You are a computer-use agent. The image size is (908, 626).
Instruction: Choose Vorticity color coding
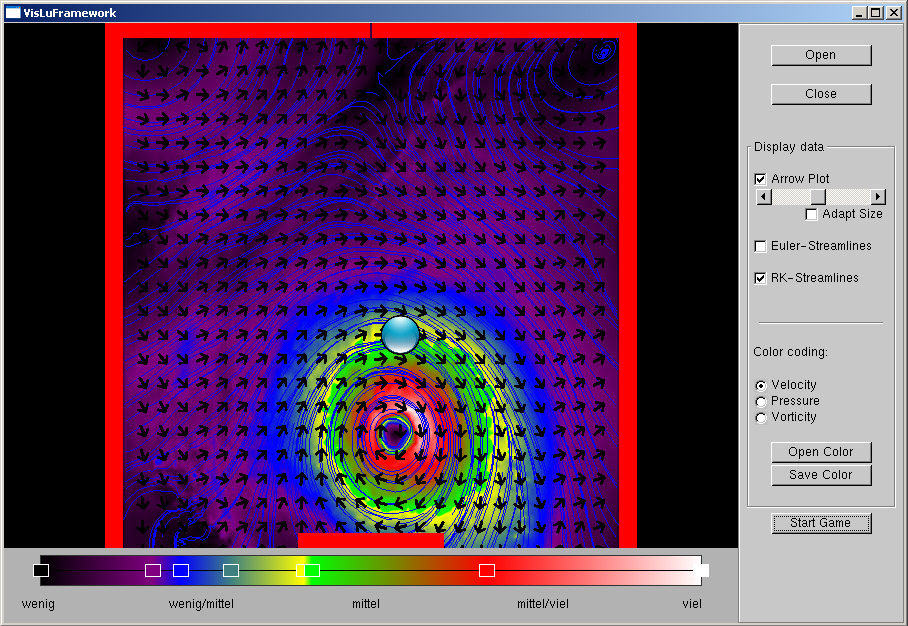[761, 417]
